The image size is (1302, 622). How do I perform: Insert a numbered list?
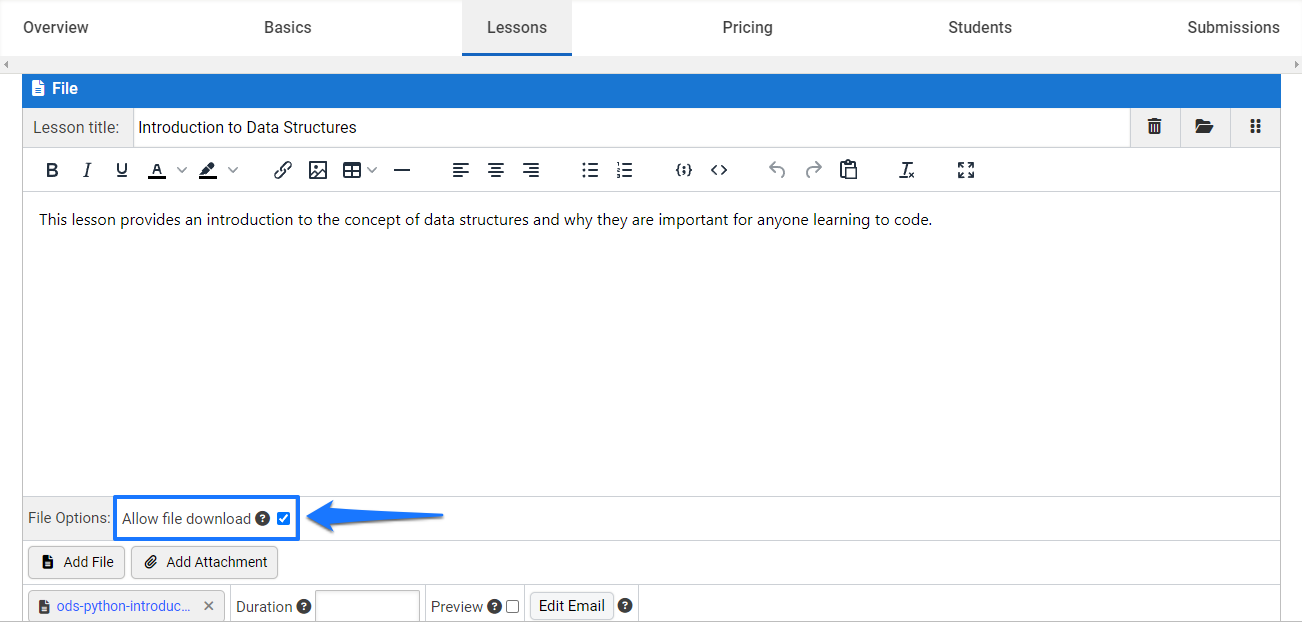click(x=625, y=170)
